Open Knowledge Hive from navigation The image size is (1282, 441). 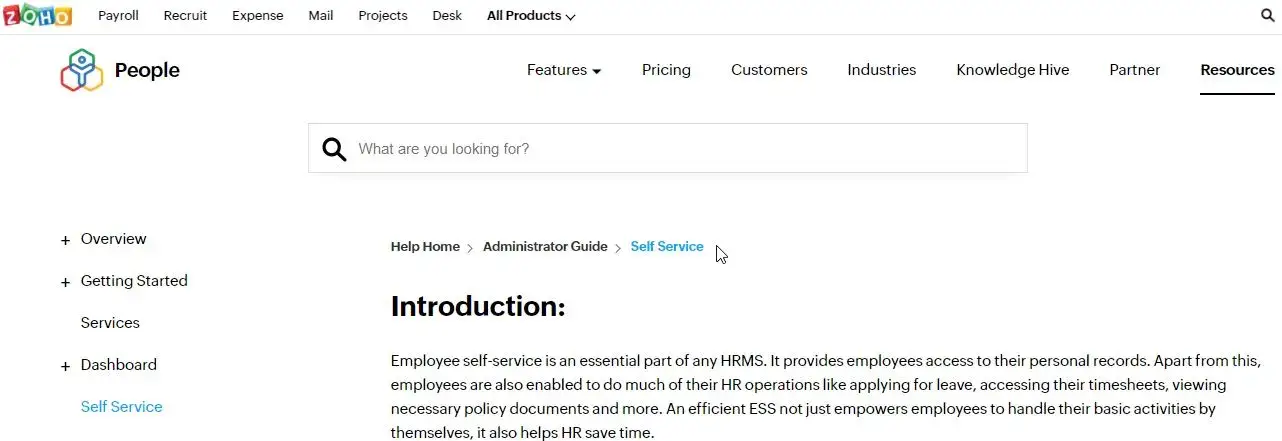tap(1012, 70)
